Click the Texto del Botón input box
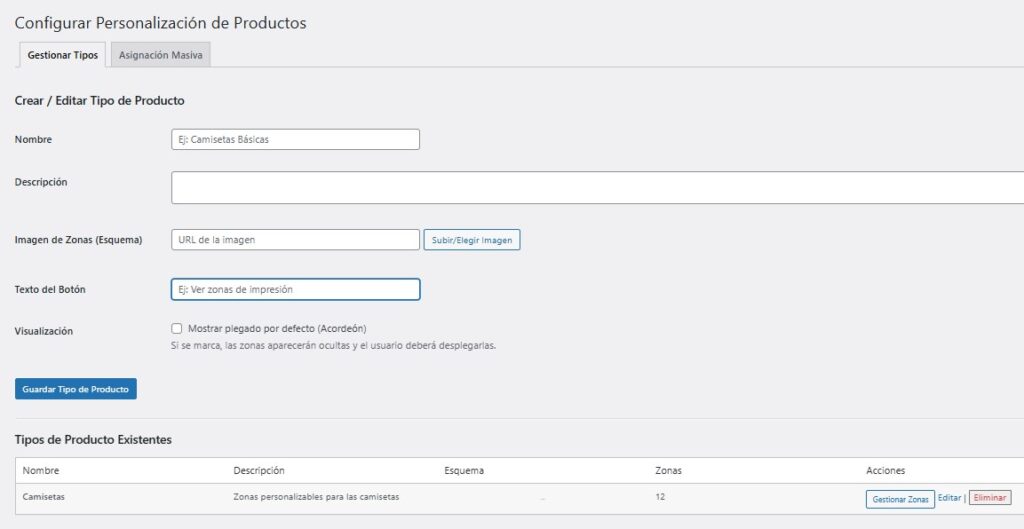1024x529 pixels. click(295, 289)
